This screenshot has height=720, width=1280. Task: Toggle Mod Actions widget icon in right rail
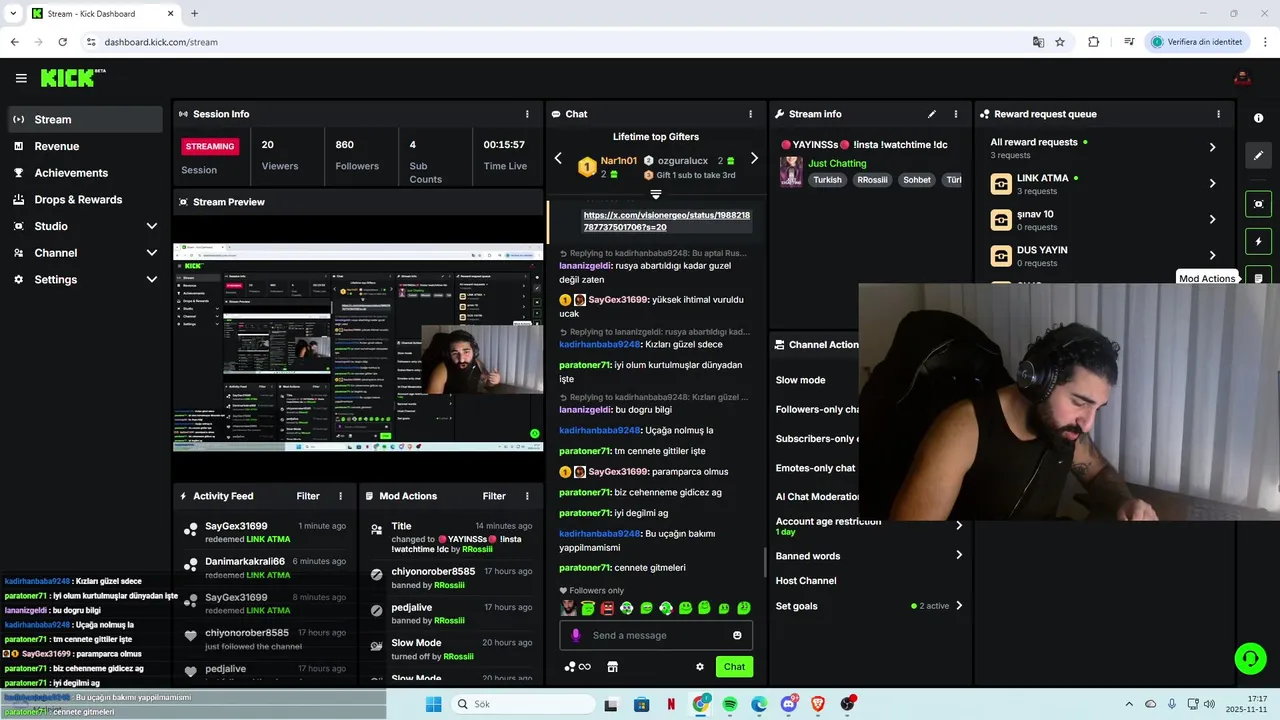pos(1258,278)
